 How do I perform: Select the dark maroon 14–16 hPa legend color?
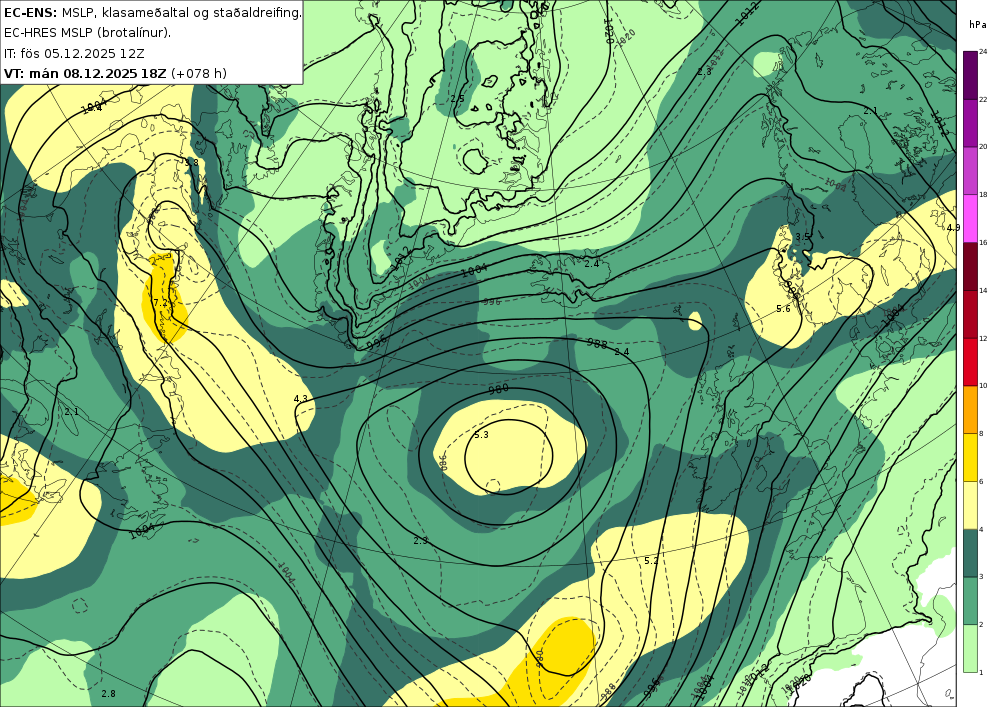point(969,266)
